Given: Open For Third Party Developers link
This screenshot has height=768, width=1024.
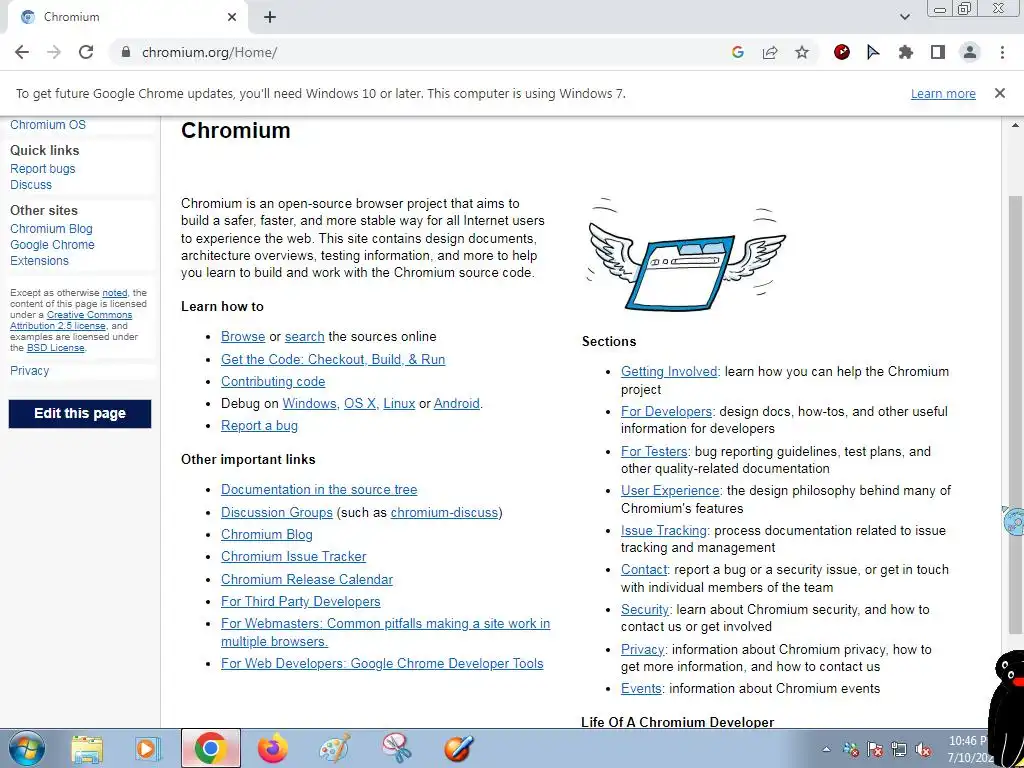Looking at the screenshot, I should click(300, 601).
